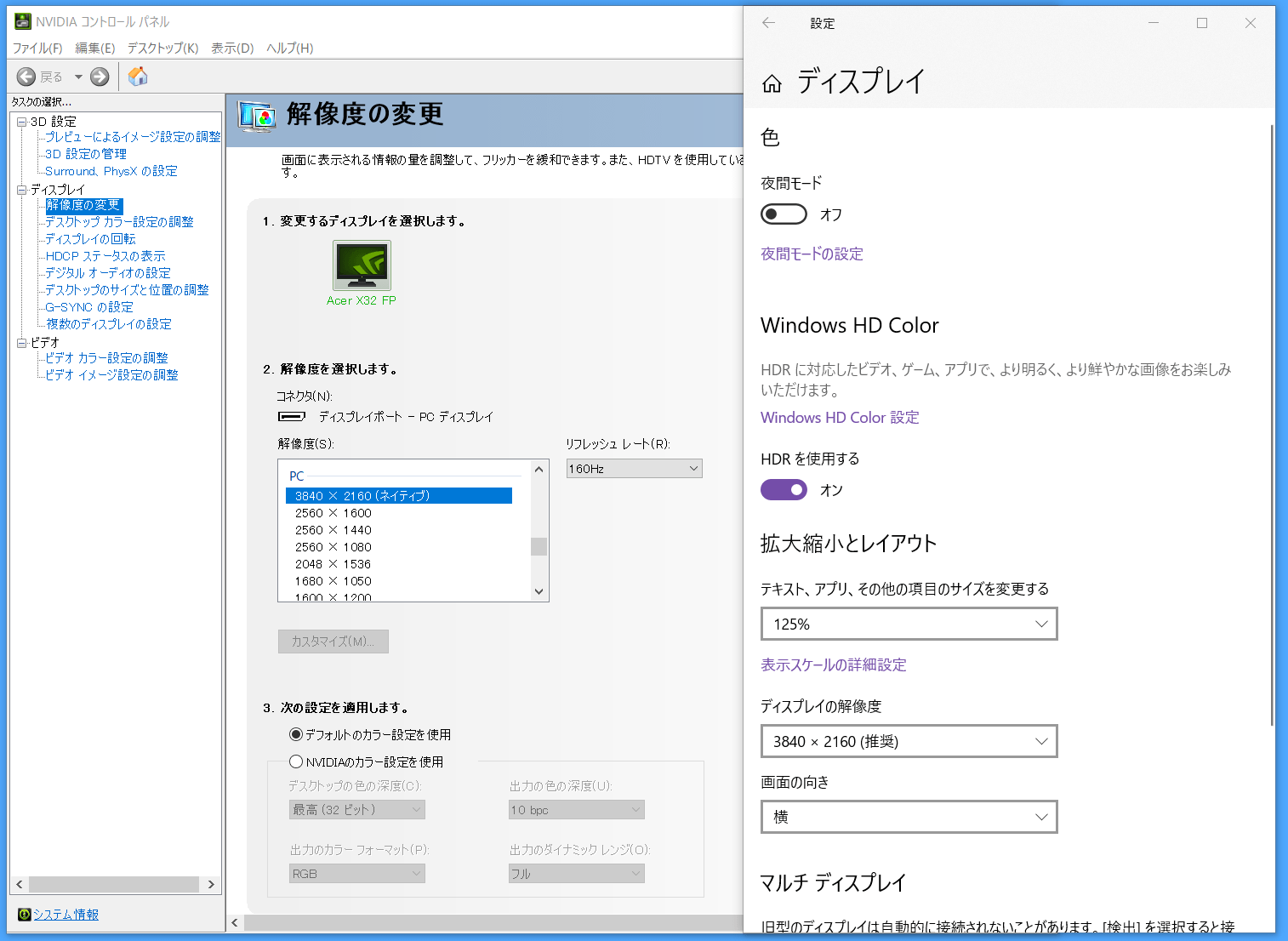Select default color settings radio button

click(x=296, y=734)
